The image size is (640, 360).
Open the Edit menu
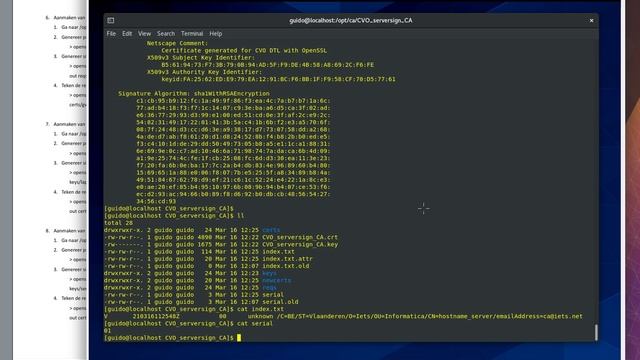point(127,34)
